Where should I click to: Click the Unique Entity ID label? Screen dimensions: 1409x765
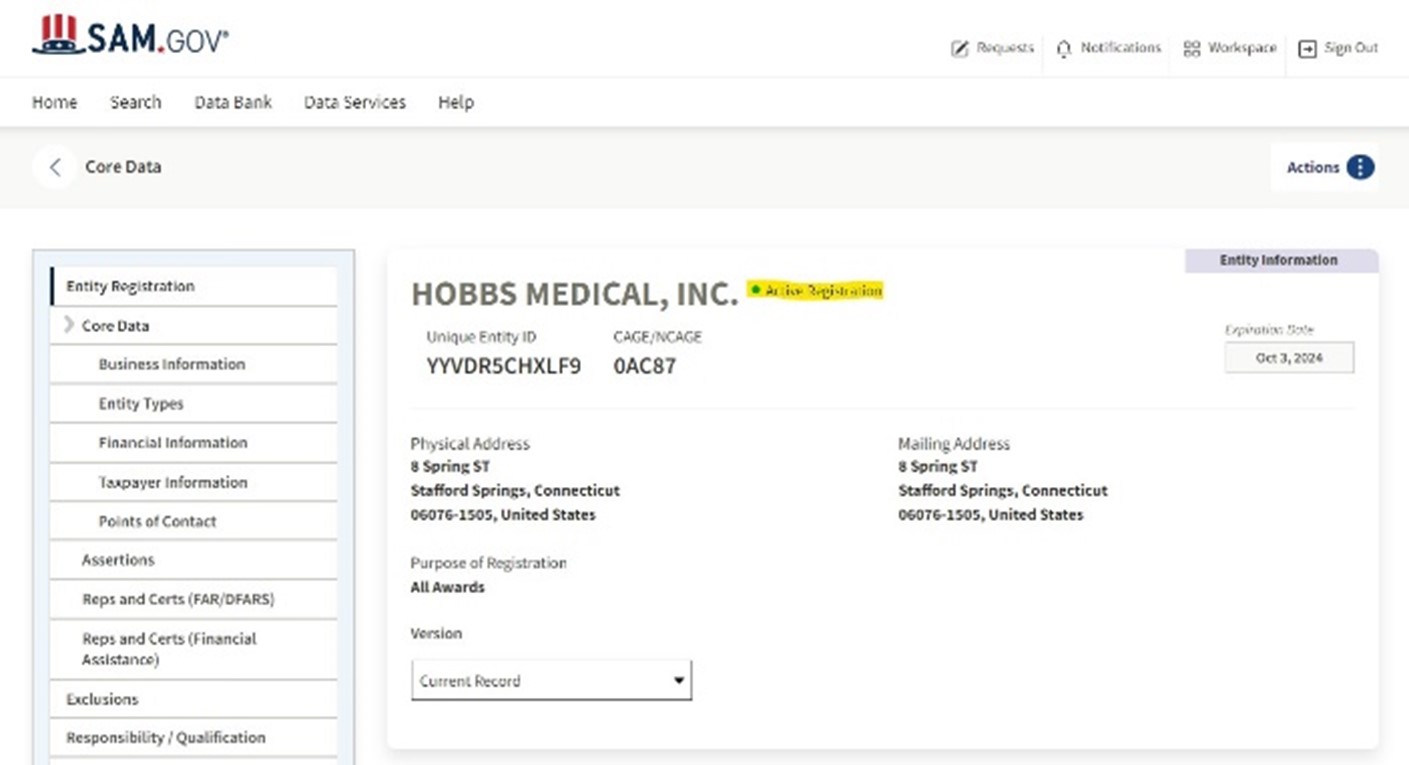tap(481, 337)
